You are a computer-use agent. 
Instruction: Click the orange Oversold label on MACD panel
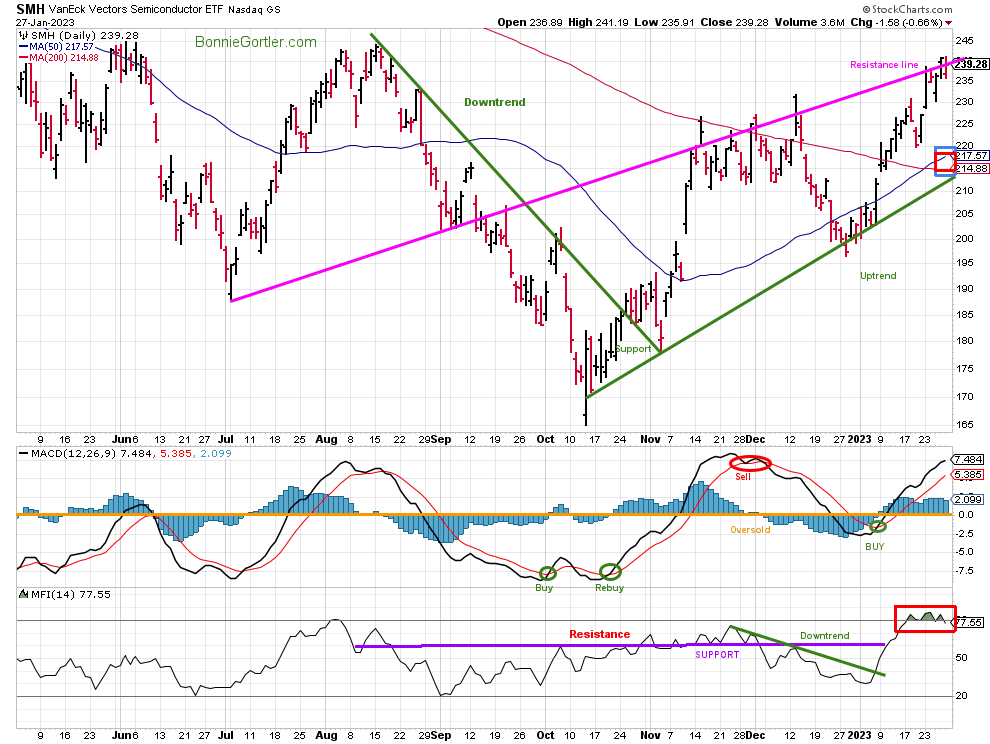(750, 529)
